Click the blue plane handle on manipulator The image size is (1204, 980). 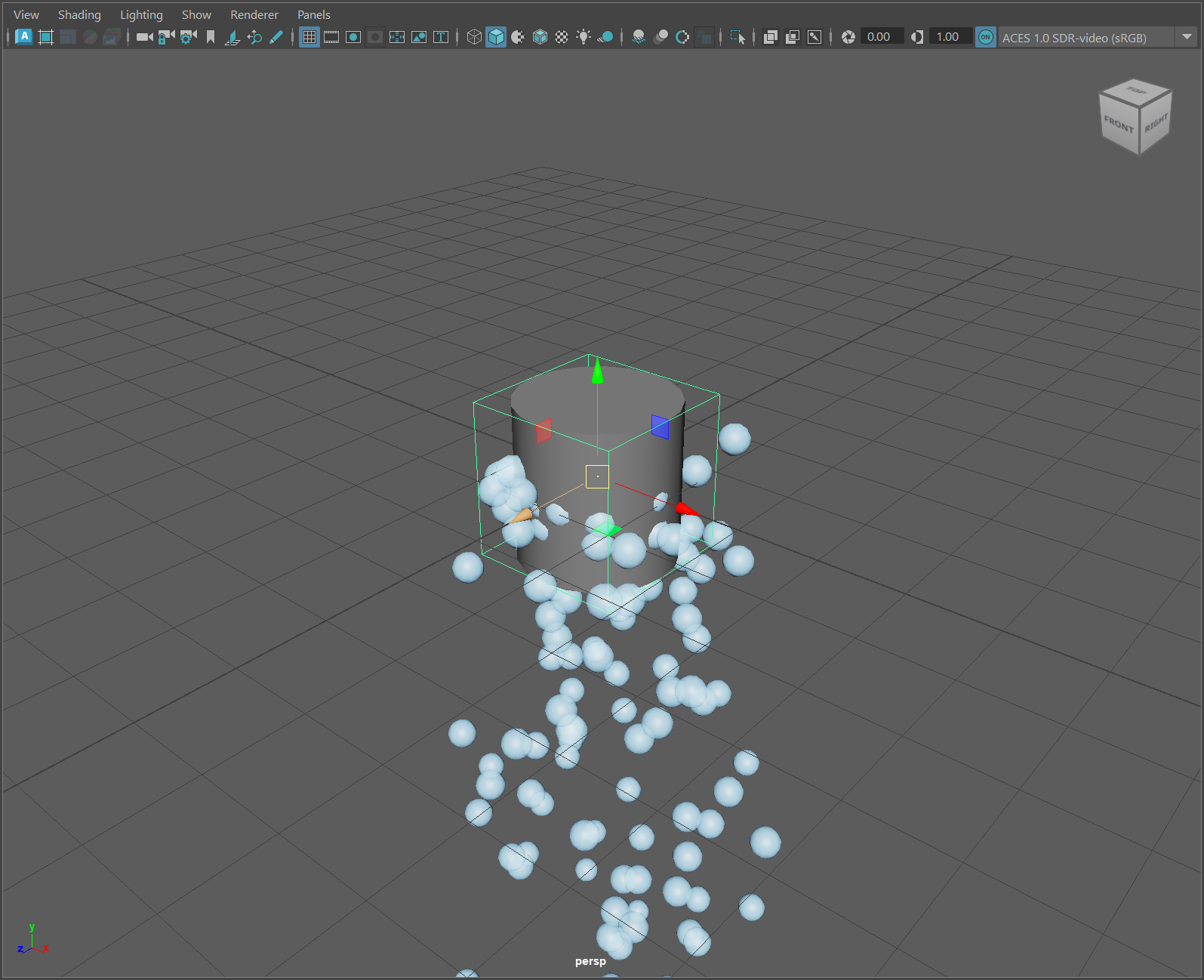(660, 427)
